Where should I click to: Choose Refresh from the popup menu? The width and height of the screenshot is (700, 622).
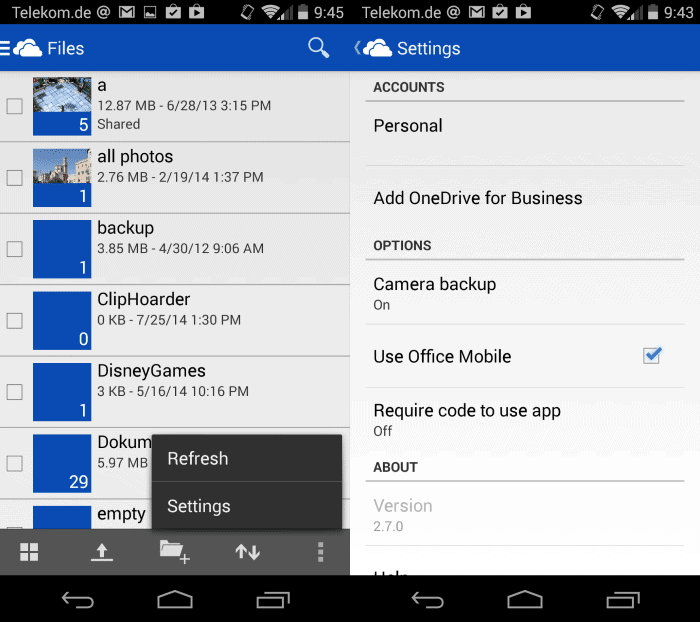(247, 459)
